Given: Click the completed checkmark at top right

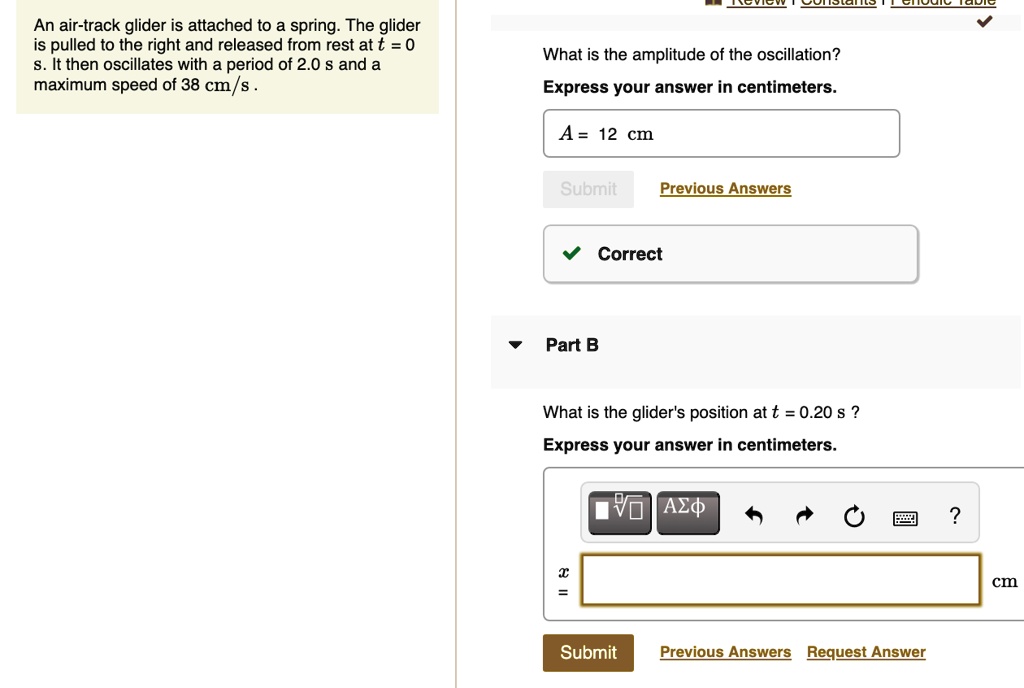Looking at the screenshot, I should point(984,22).
